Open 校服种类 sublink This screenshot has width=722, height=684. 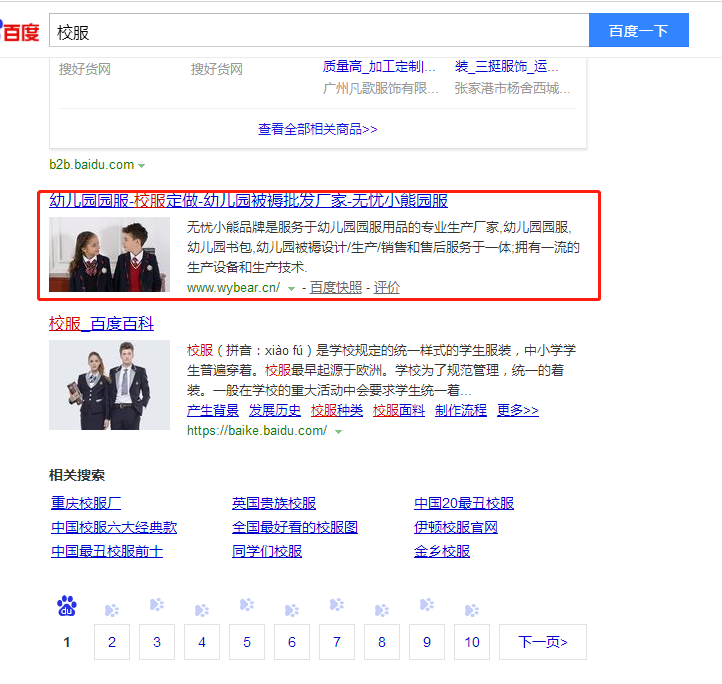[x=337, y=410]
